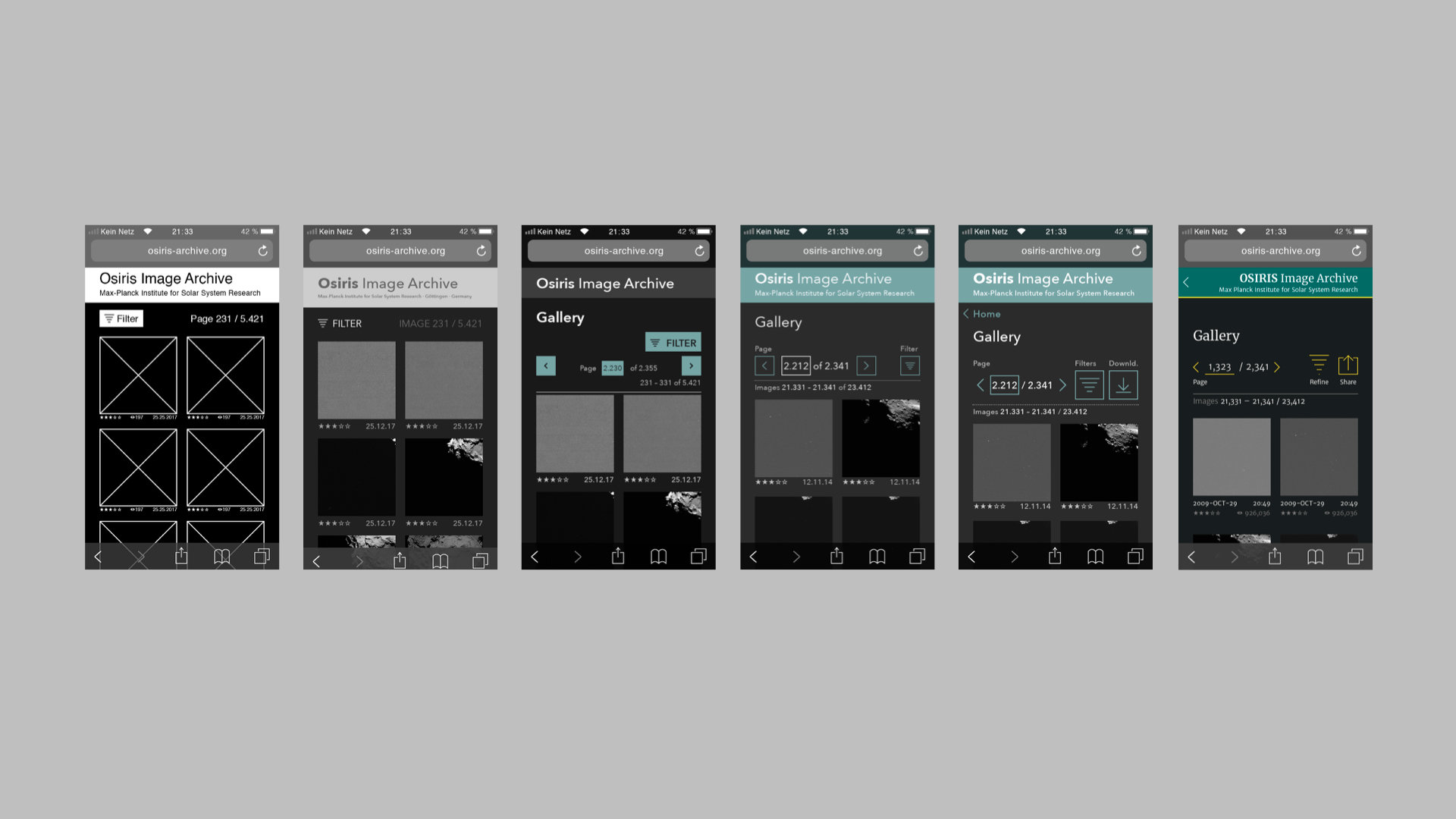Click the page number field showing 2.230

click(612, 368)
